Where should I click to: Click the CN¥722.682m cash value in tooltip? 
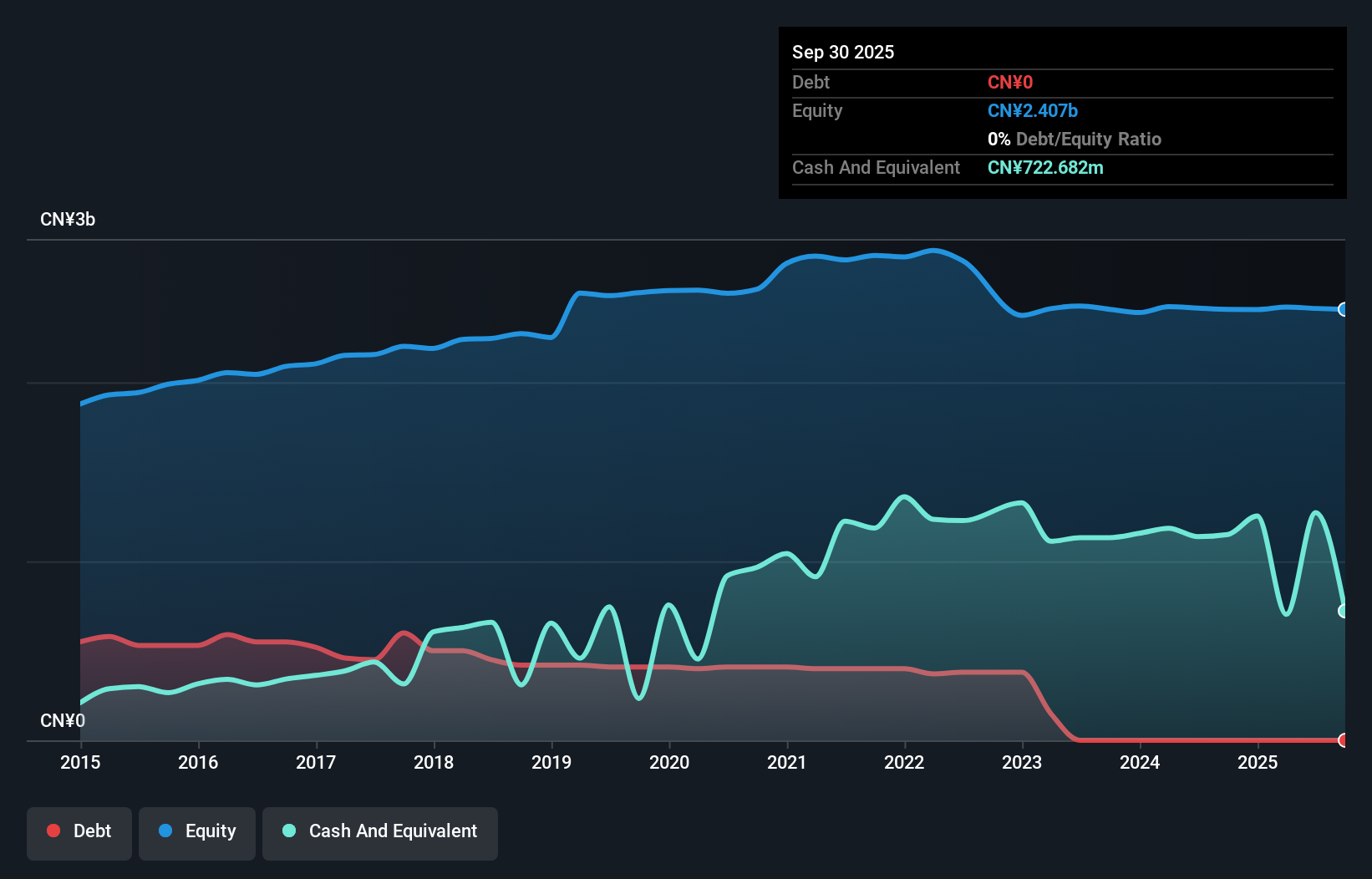click(1045, 167)
